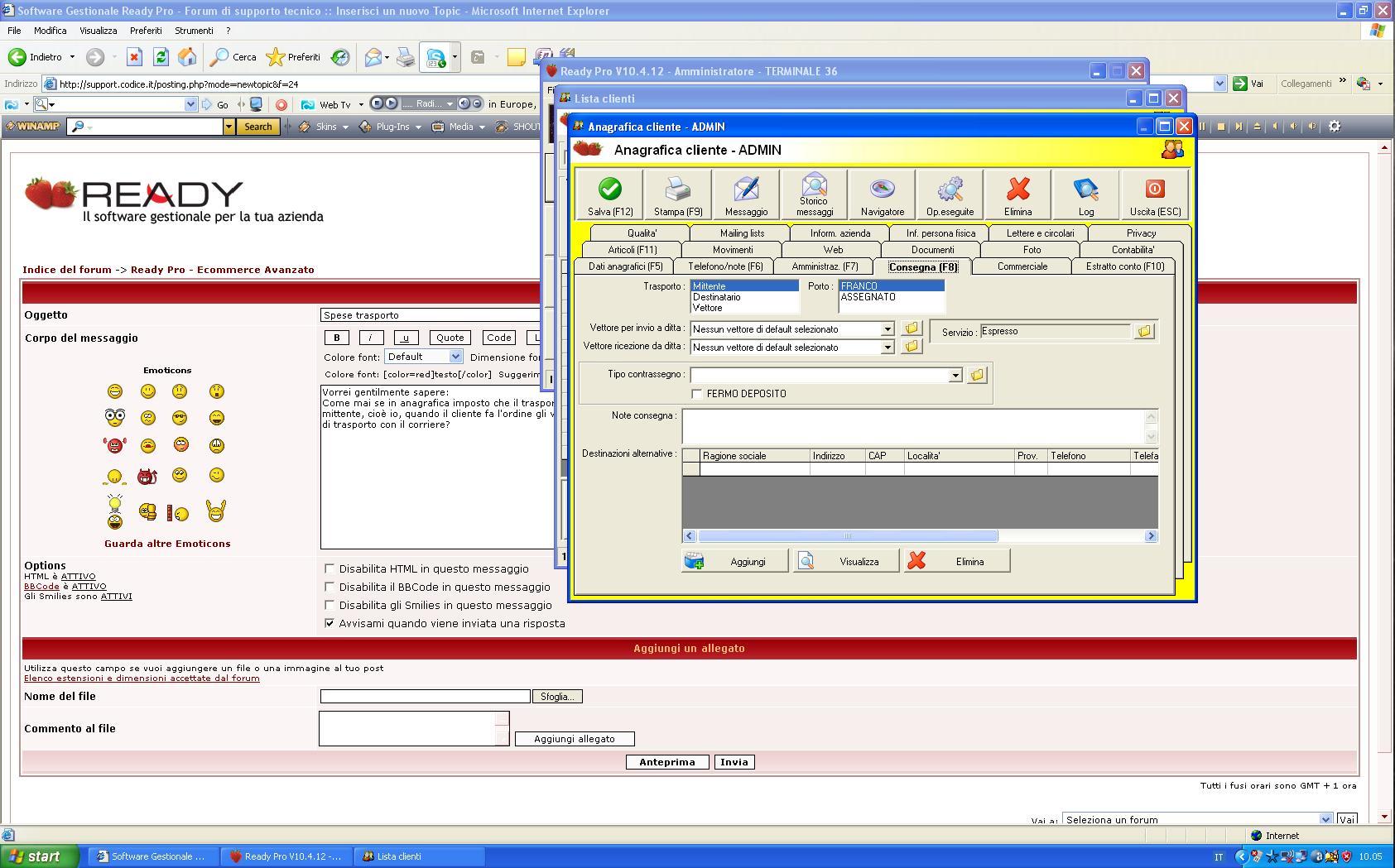Open Op.eseguite operations gear
The height and width of the screenshot is (868, 1395).
[x=950, y=195]
